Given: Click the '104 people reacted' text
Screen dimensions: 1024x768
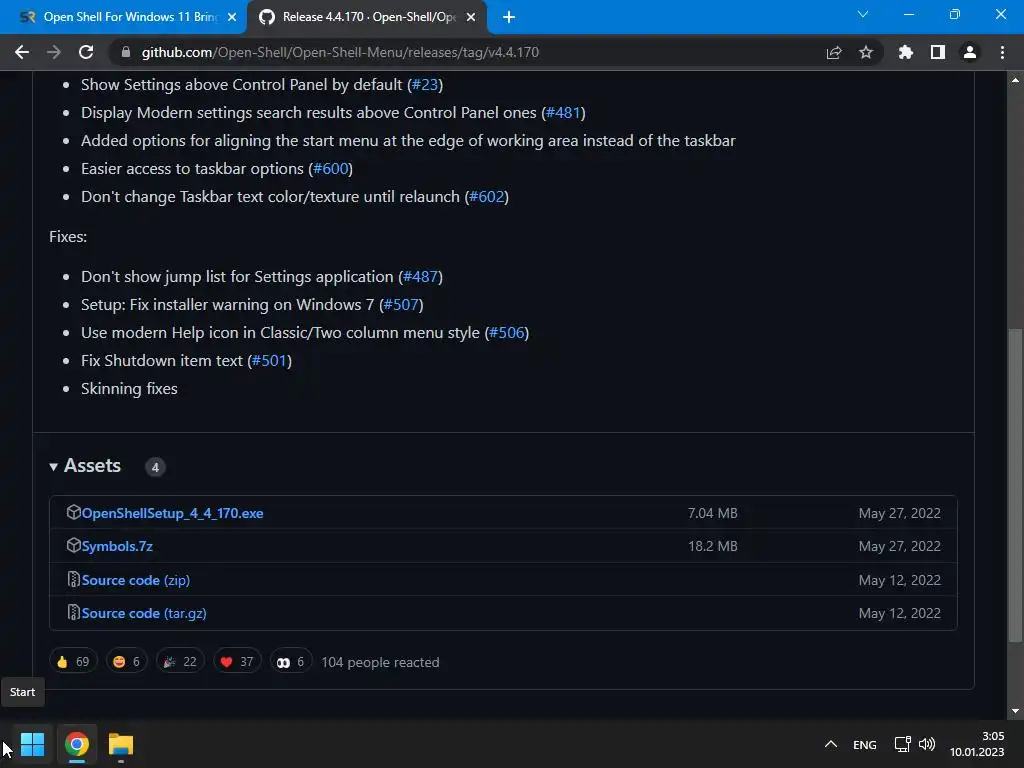Looking at the screenshot, I should [380, 662].
